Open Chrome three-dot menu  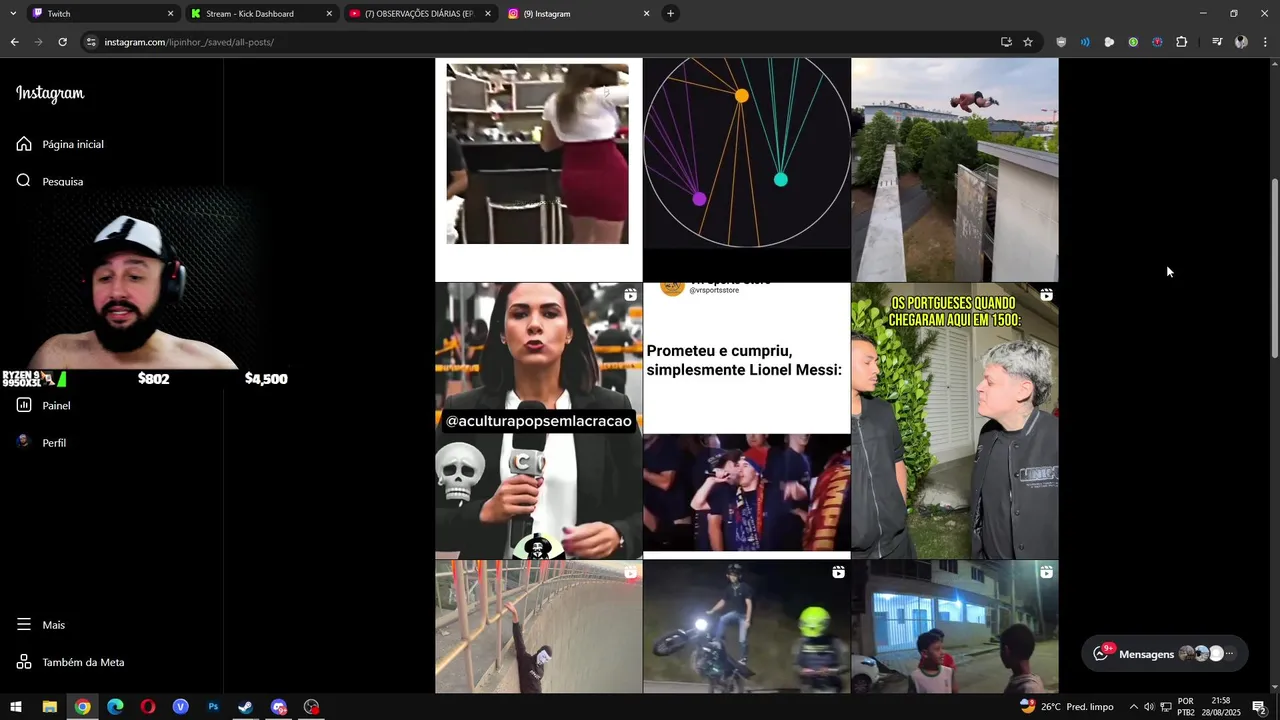[1265, 42]
